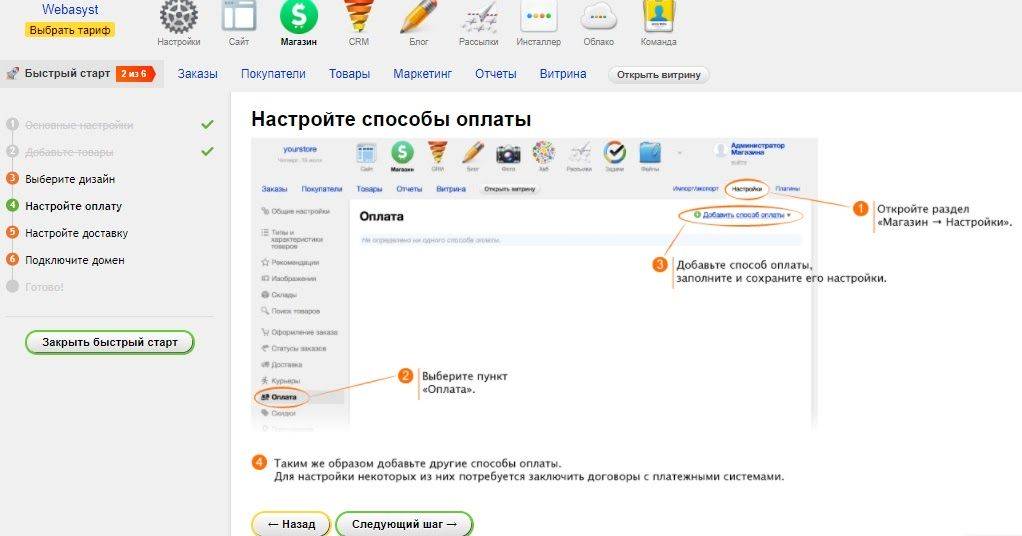Click the Открыть витрину button

(658, 74)
